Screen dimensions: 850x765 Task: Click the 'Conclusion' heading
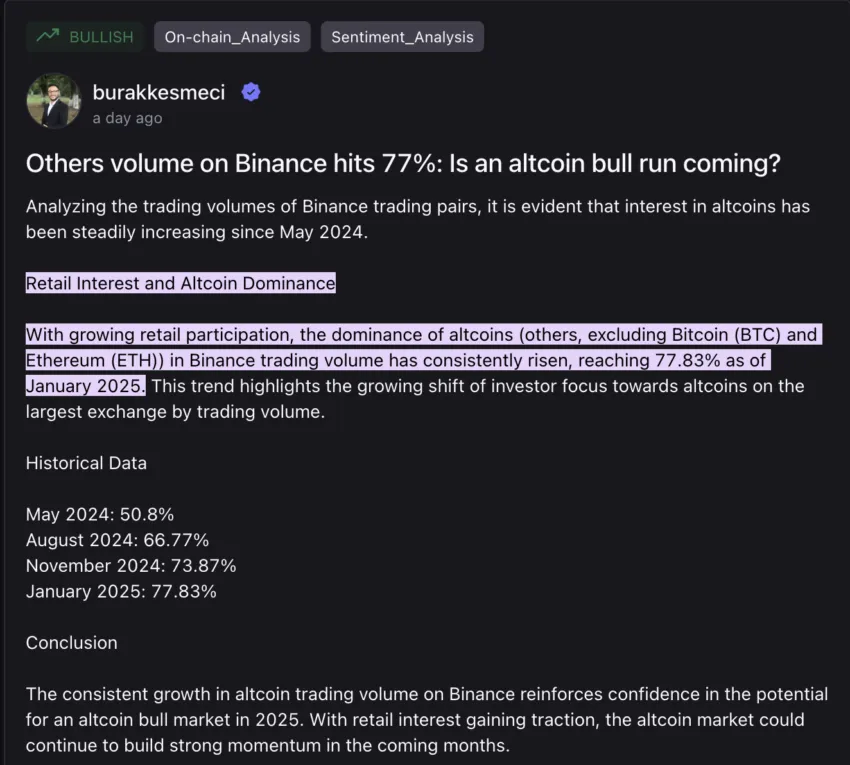[x=72, y=642]
